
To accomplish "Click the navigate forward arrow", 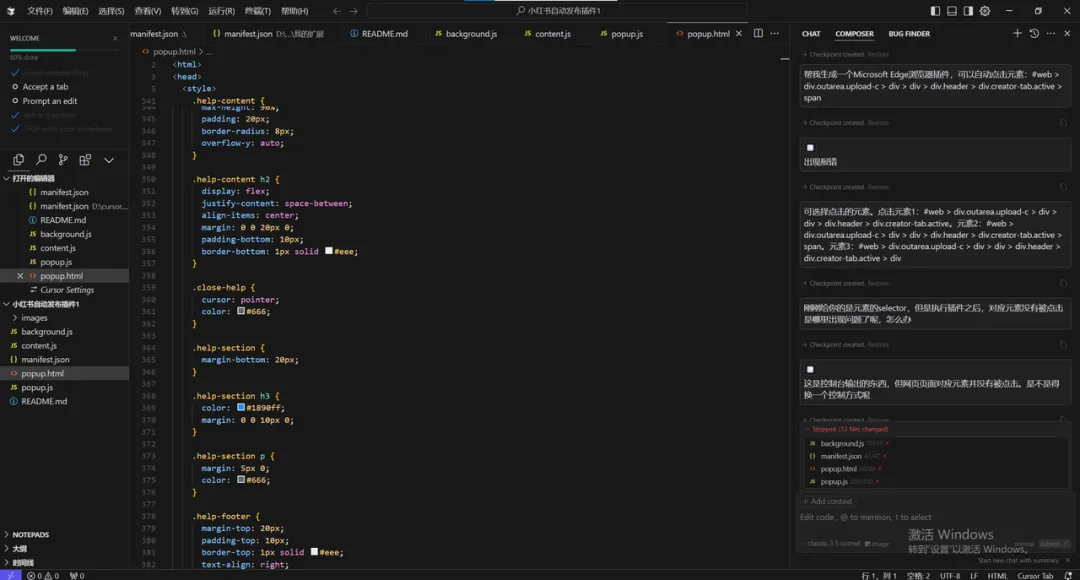I will [353, 11].
